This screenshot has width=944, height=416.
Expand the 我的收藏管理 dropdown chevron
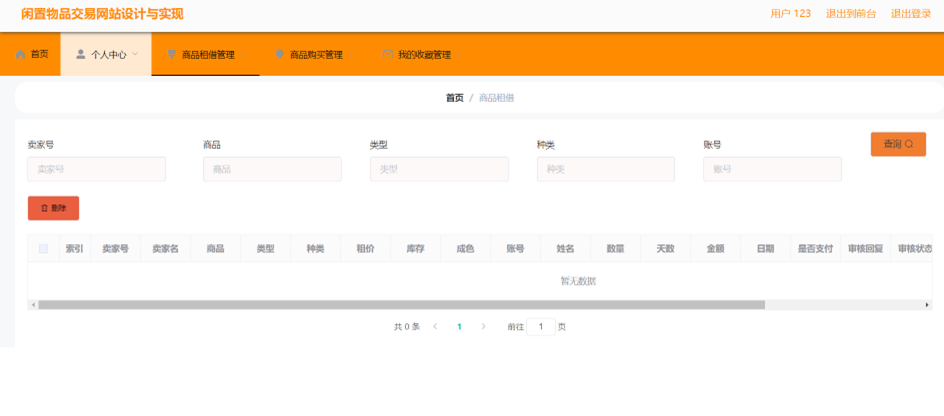click(459, 55)
